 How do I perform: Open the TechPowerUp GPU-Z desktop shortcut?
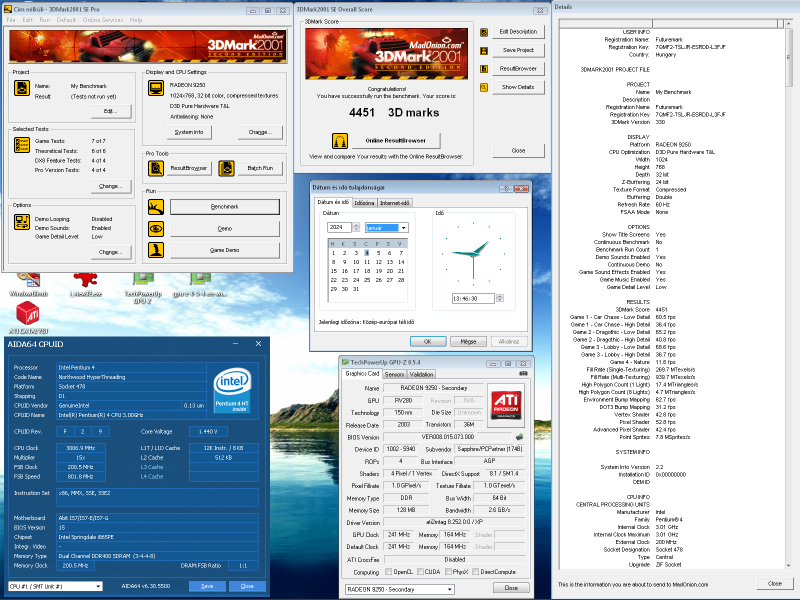(x=143, y=287)
